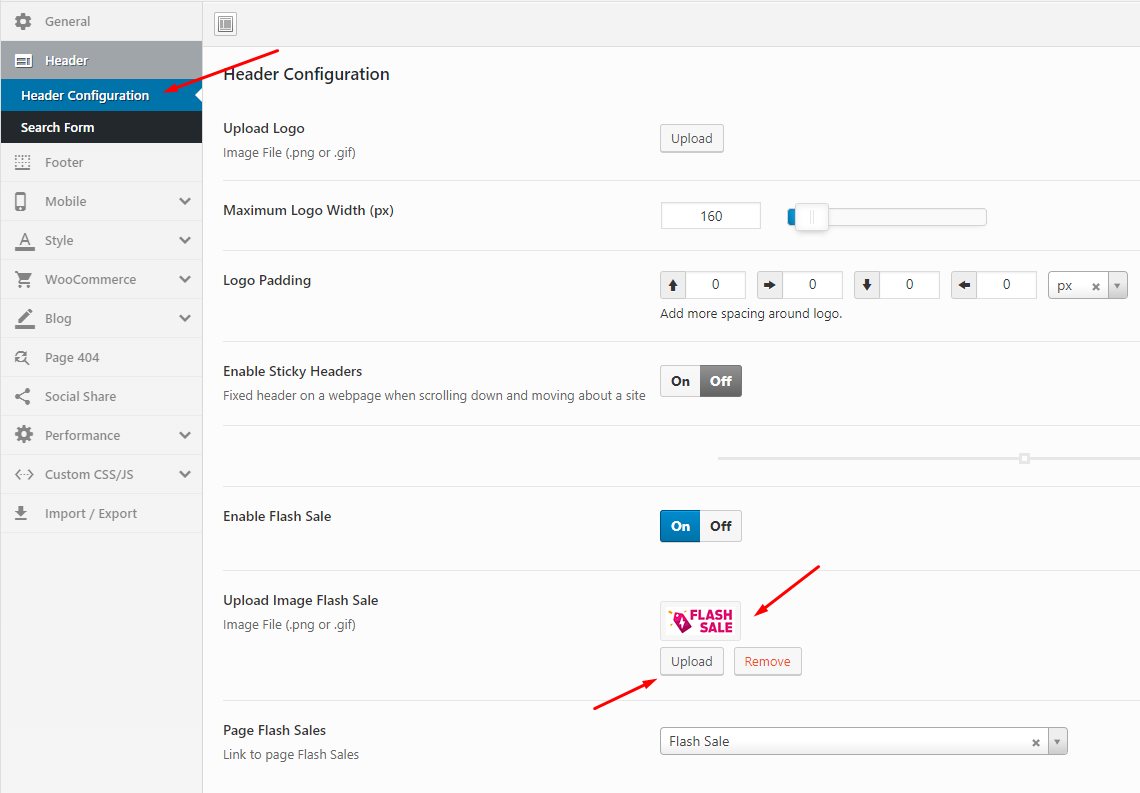Clear the Flash Sale page selection
The height and width of the screenshot is (793, 1140).
[1035, 742]
